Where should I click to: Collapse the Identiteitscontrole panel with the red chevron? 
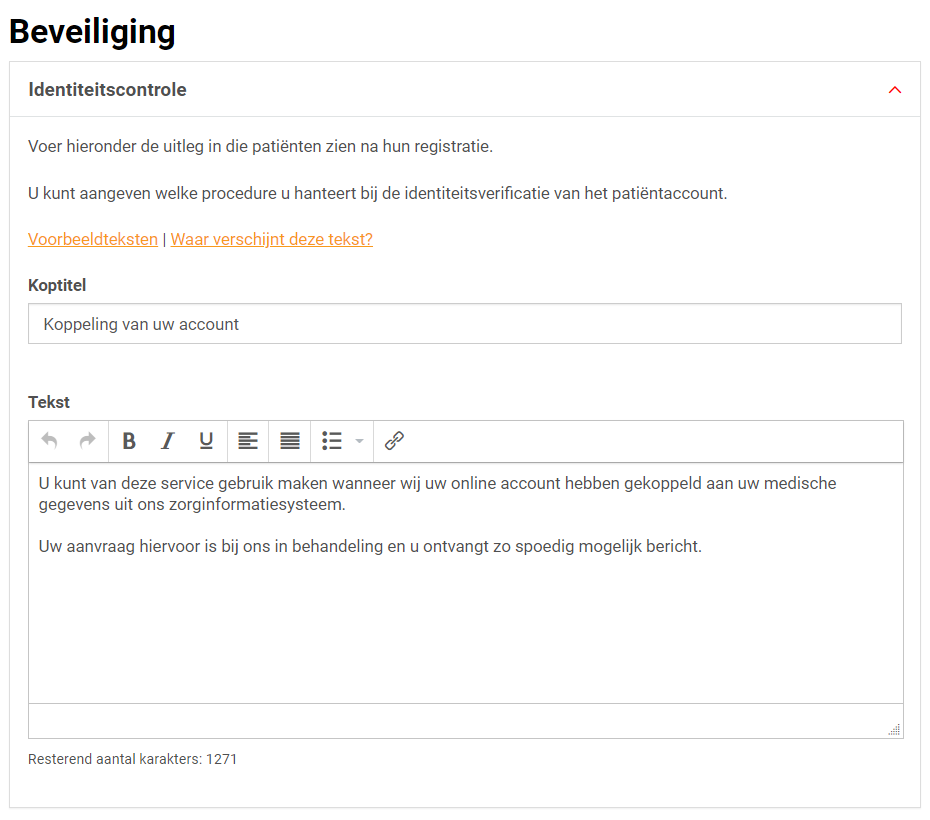(895, 90)
